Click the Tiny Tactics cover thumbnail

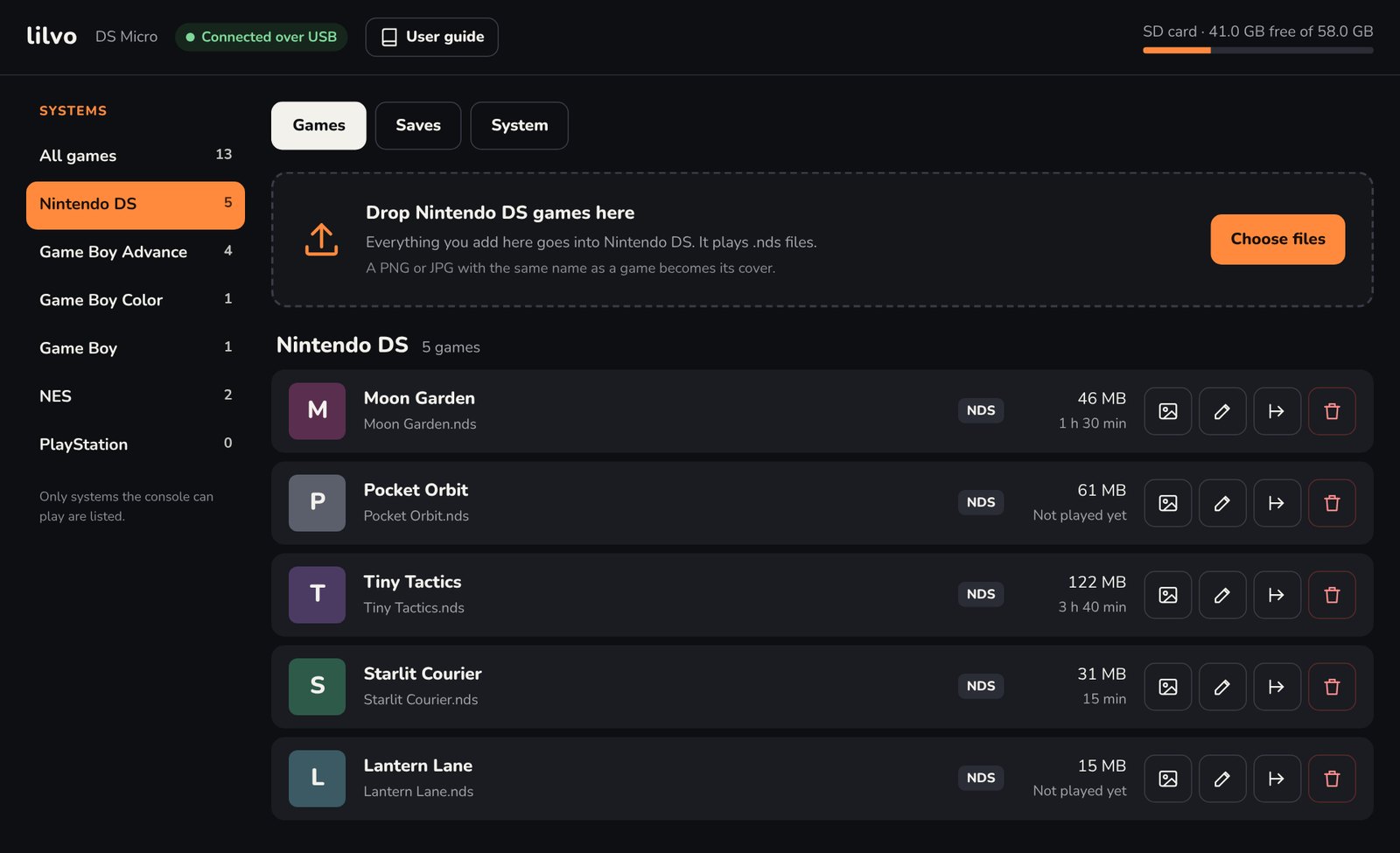pos(317,595)
